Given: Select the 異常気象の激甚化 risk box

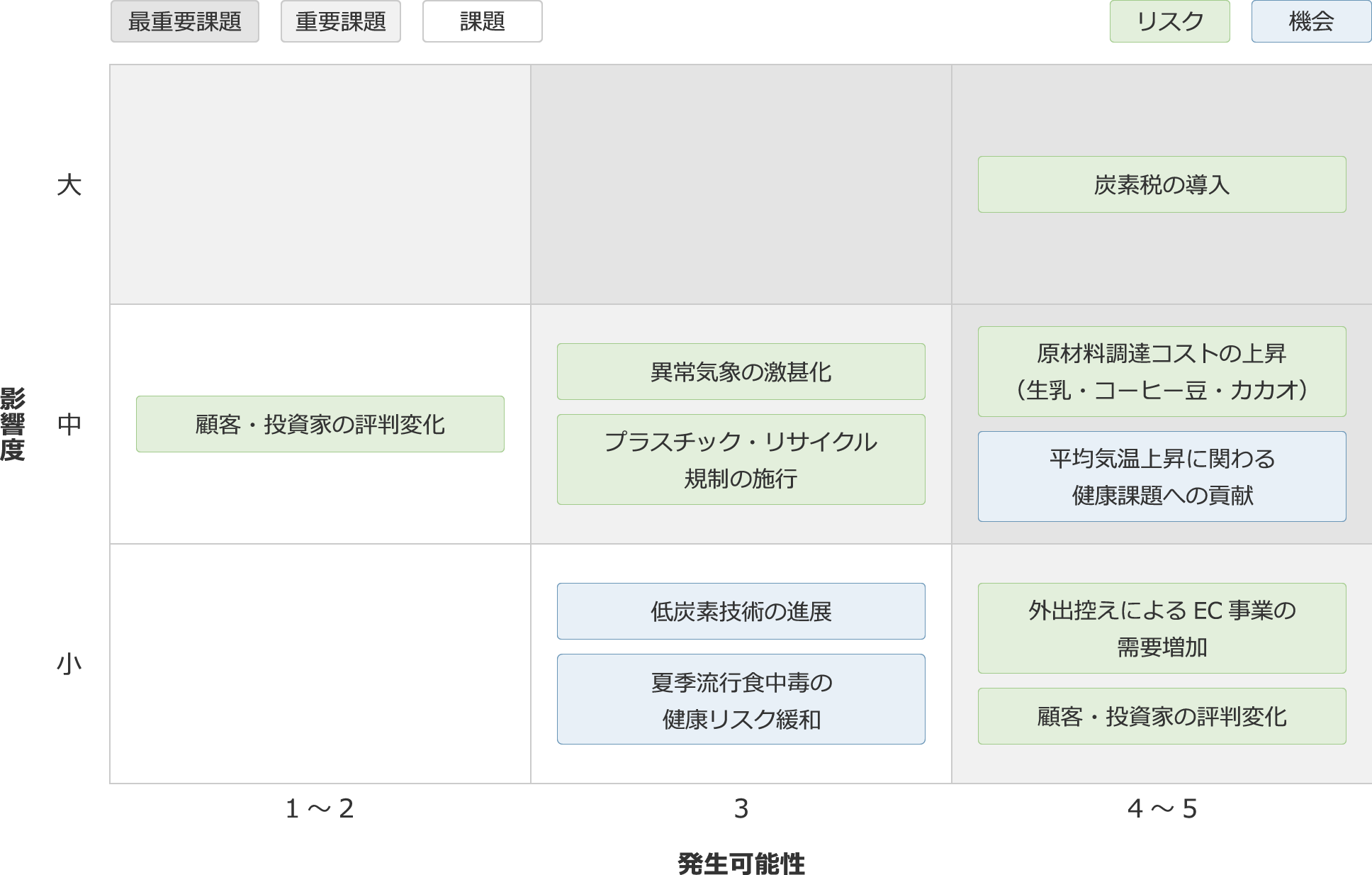Looking at the screenshot, I should (741, 371).
